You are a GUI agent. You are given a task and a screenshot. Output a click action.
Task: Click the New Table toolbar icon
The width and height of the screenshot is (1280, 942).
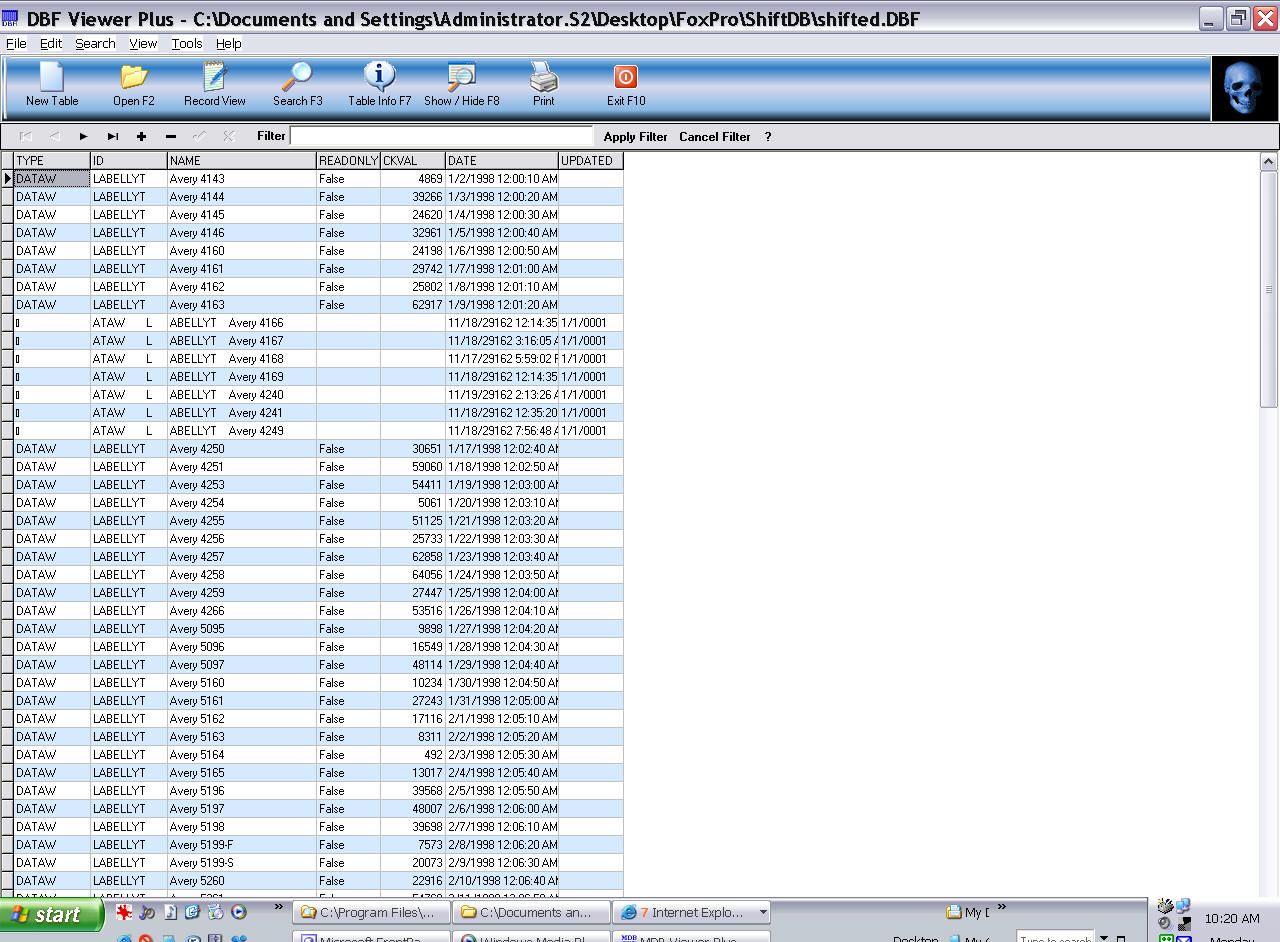click(52, 78)
